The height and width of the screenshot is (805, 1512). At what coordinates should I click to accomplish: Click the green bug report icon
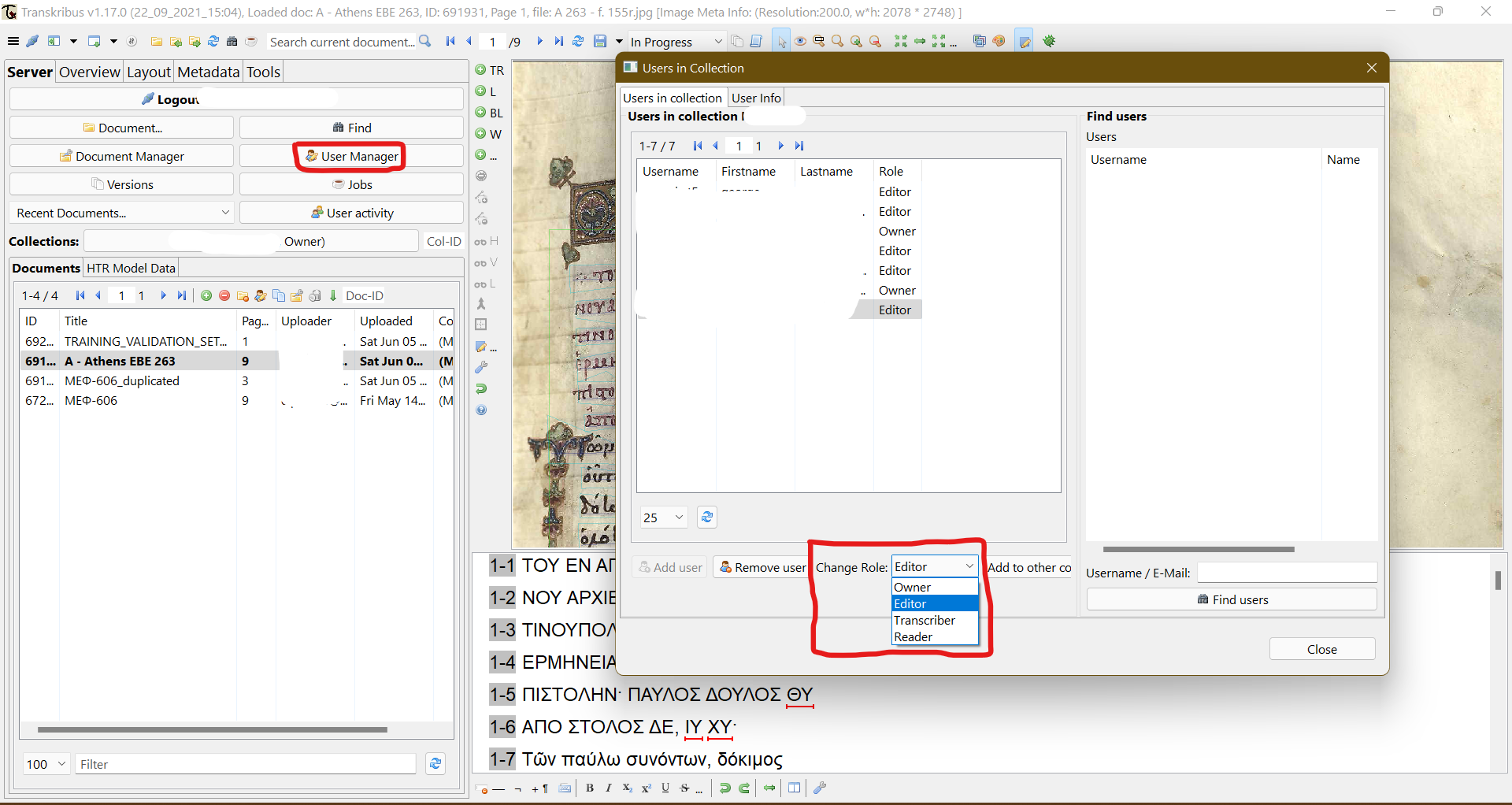pyautogui.click(x=1049, y=41)
